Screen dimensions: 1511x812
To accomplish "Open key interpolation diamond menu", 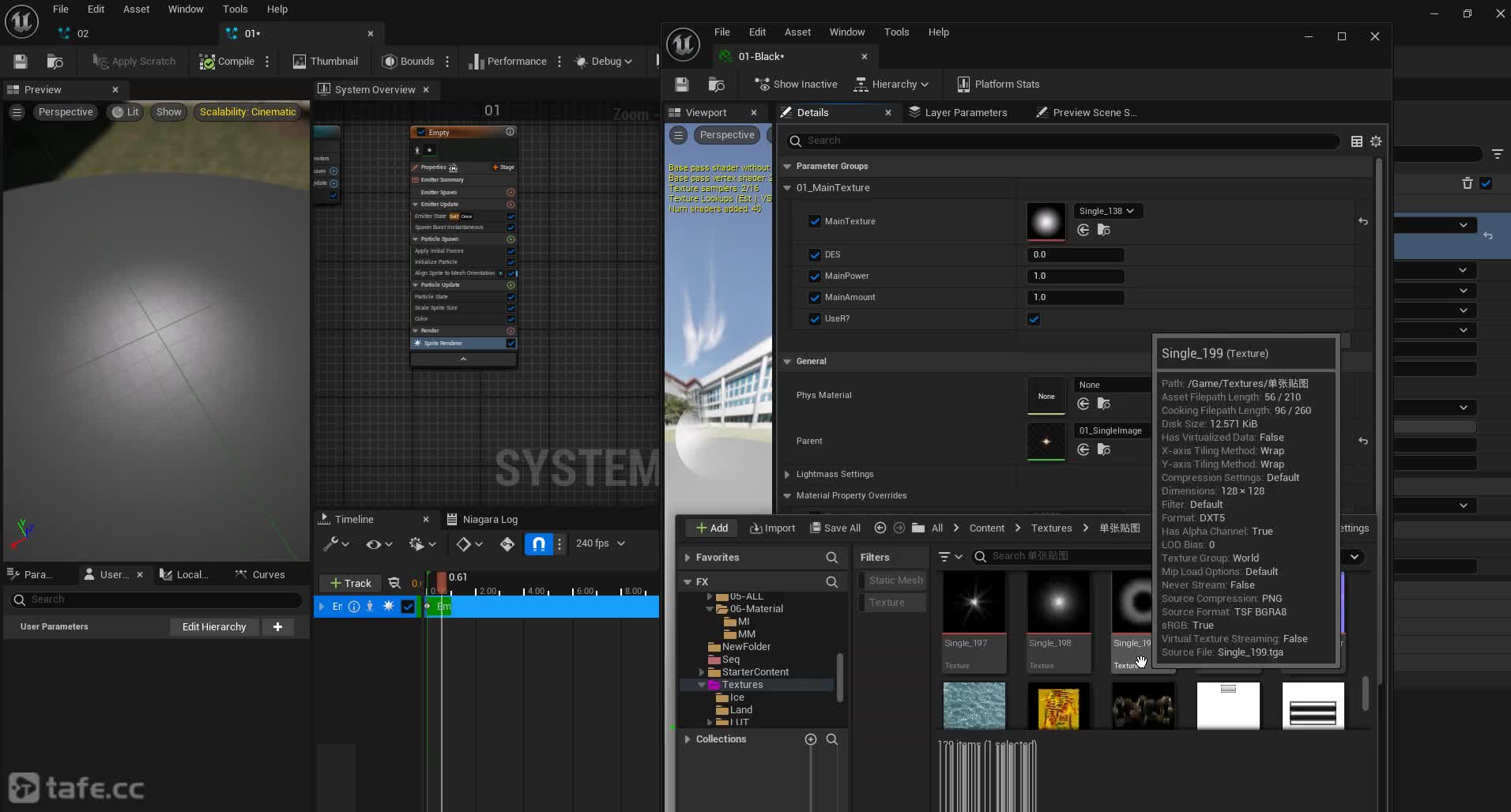I will pos(469,544).
